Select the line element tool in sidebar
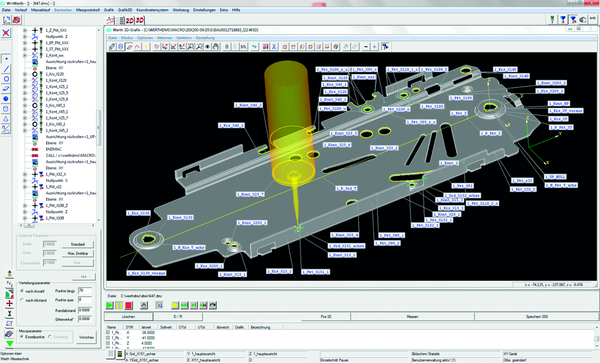Image resolution: width=600 pixels, height=363 pixels. click(6, 69)
